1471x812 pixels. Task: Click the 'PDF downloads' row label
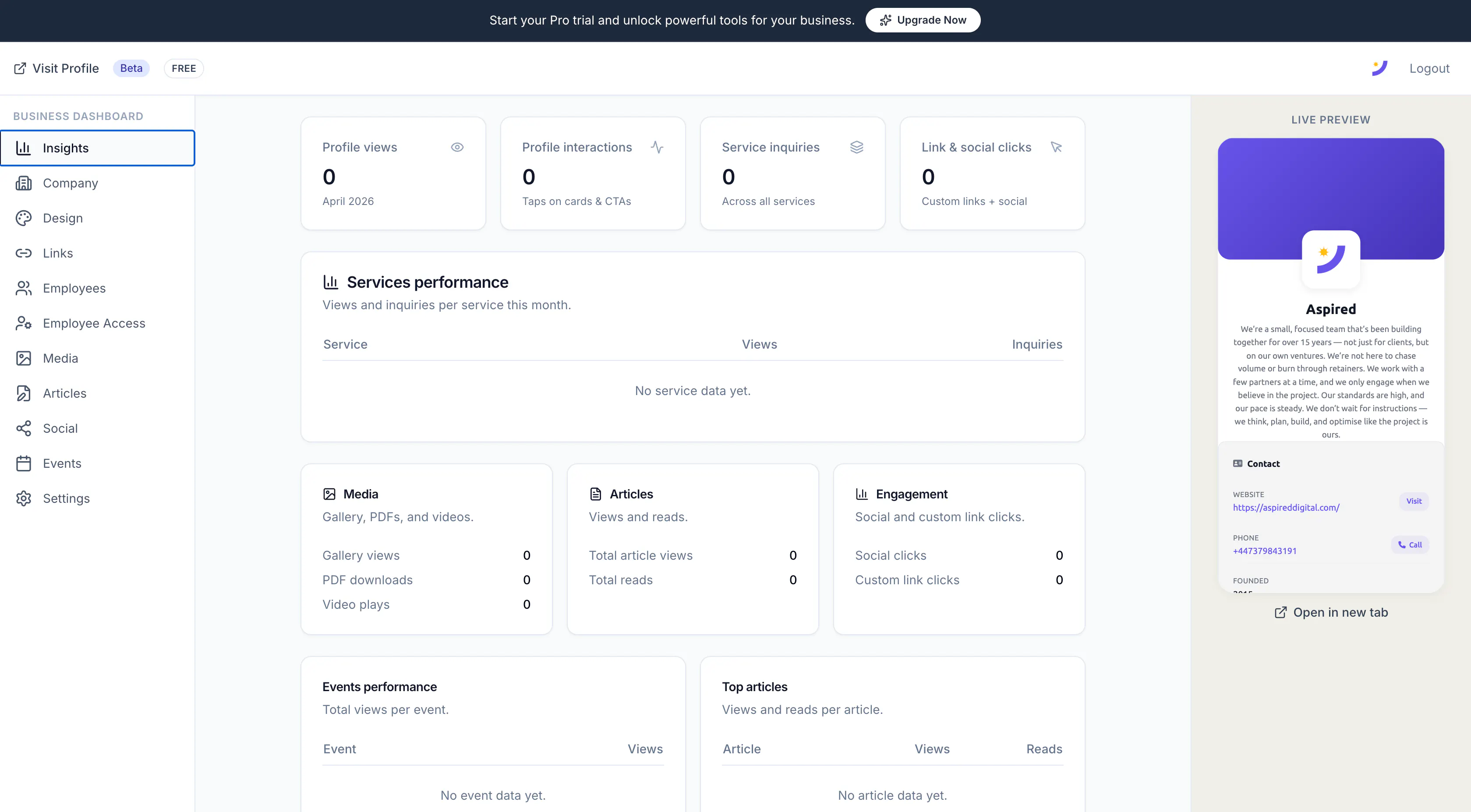(367, 580)
